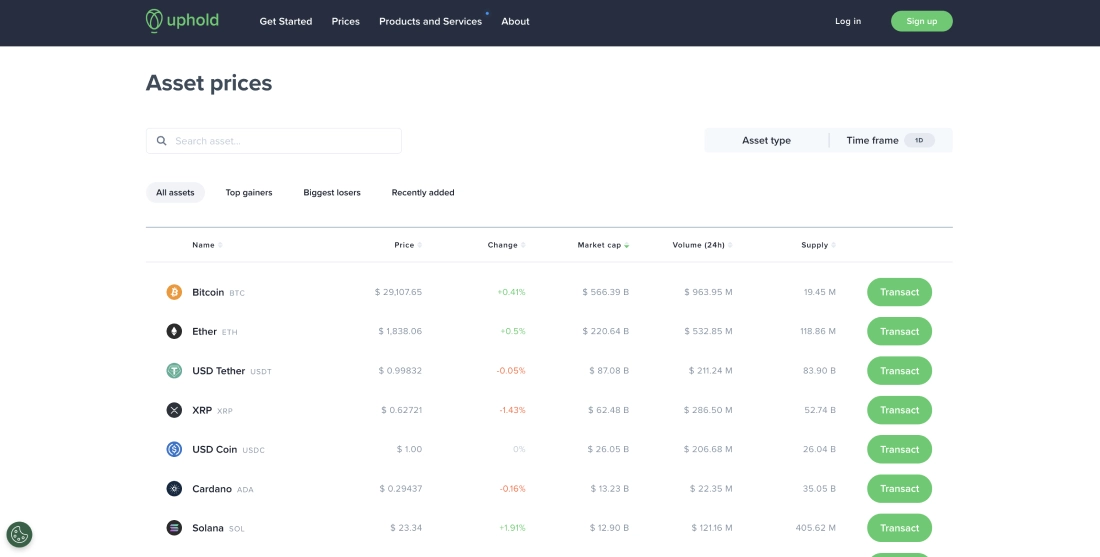1100x557 pixels.
Task: Switch to Biggest losers tab
Action: pos(332,192)
